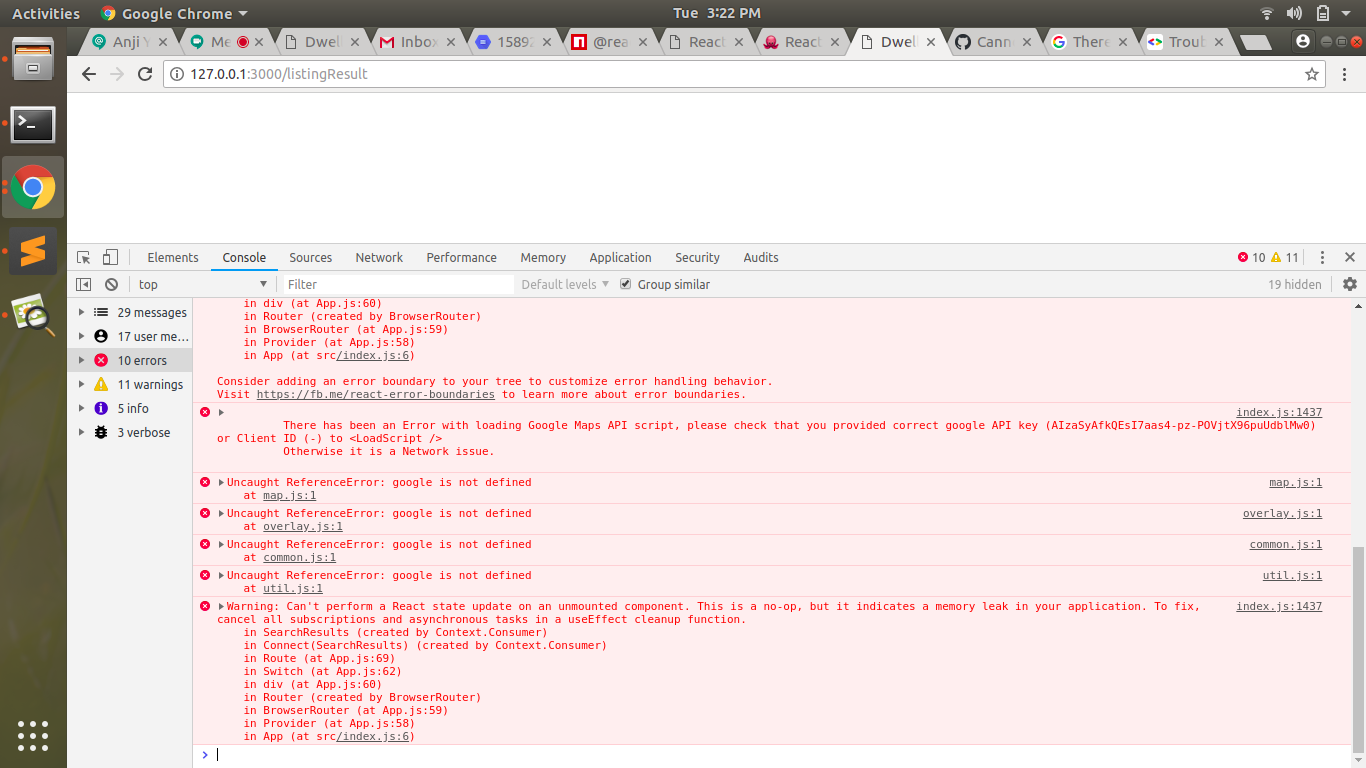Open the DevTools customize menu
This screenshot has width=1366, height=768.
1322,257
